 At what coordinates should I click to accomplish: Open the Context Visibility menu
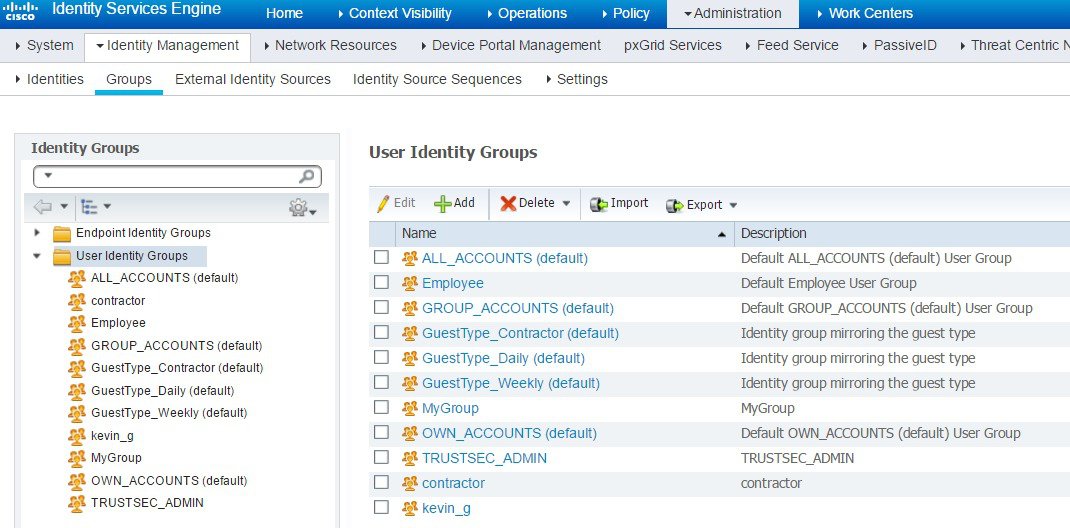(x=395, y=13)
